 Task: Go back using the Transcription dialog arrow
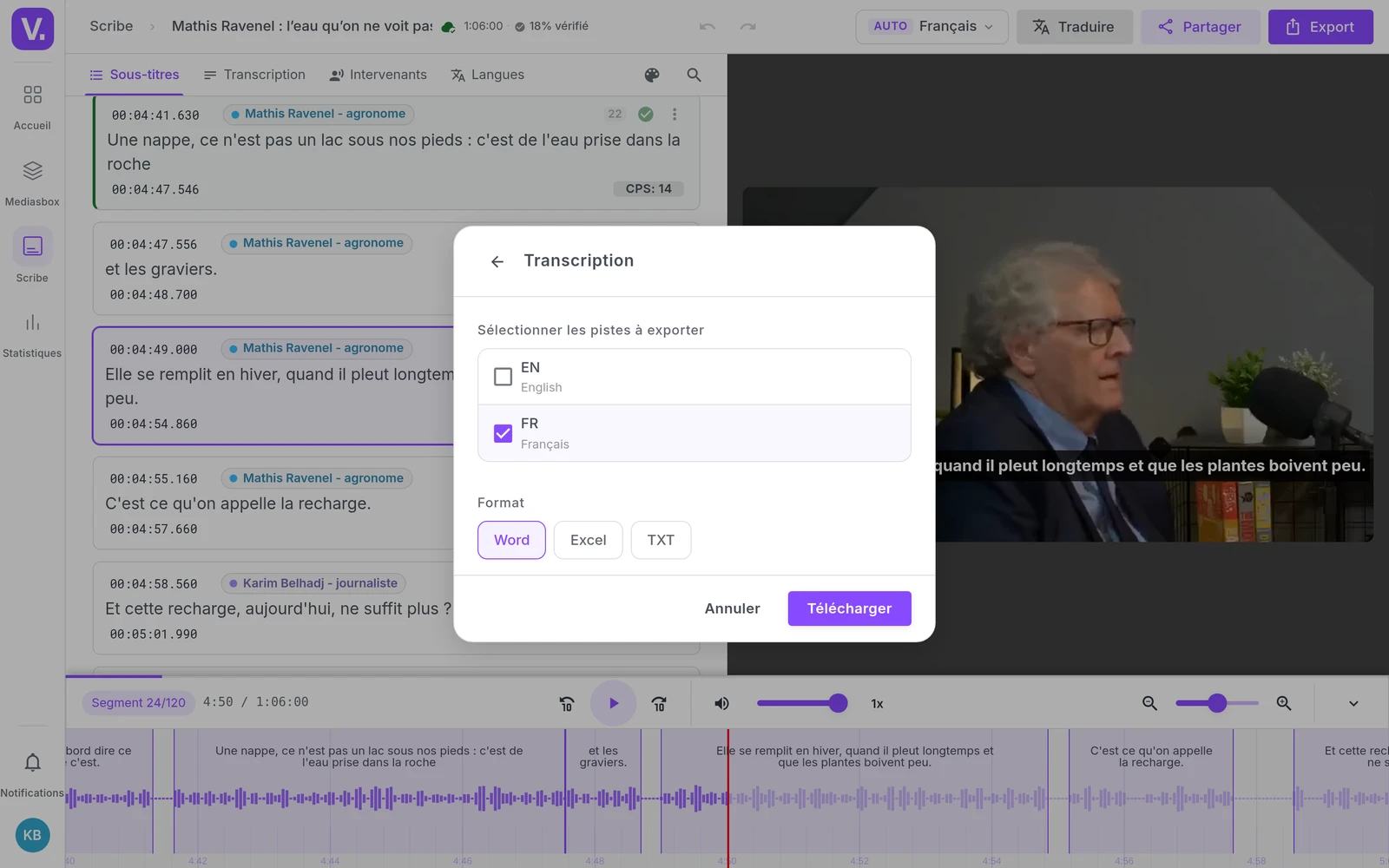[x=497, y=261]
